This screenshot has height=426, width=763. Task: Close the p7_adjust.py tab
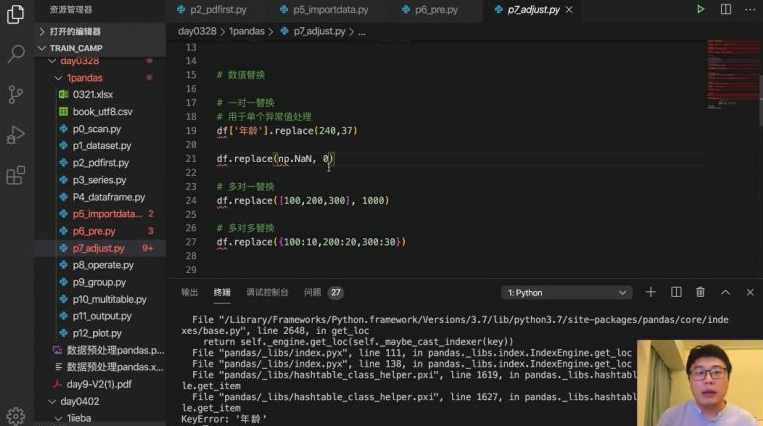click(569, 10)
